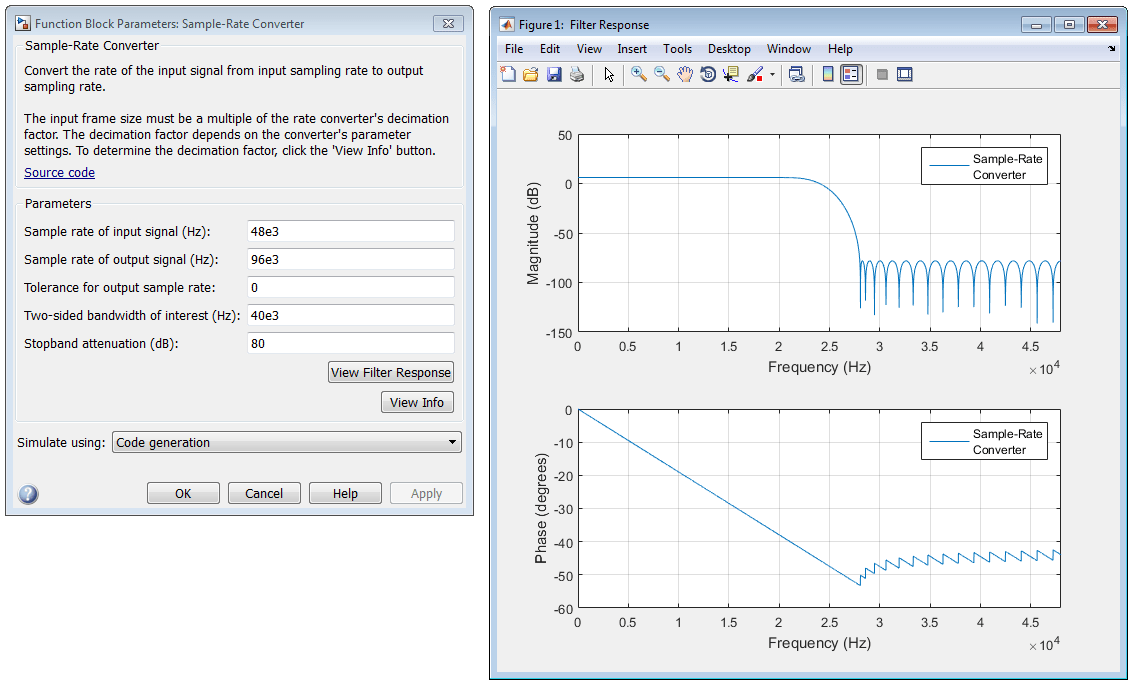Expand the toolbar dock arrow at menu bar end

point(1111,49)
